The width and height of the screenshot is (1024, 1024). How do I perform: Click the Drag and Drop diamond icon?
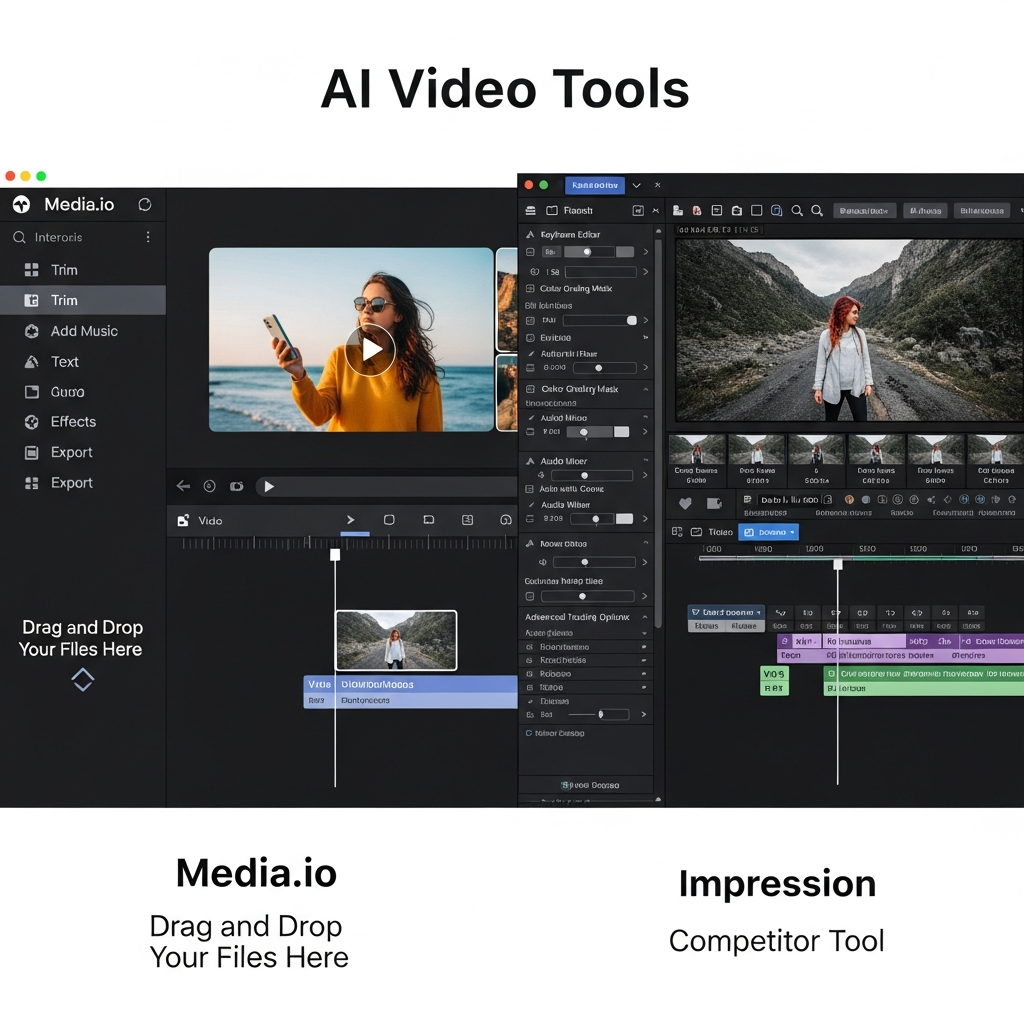pyautogui.click(x=83, y=680)
